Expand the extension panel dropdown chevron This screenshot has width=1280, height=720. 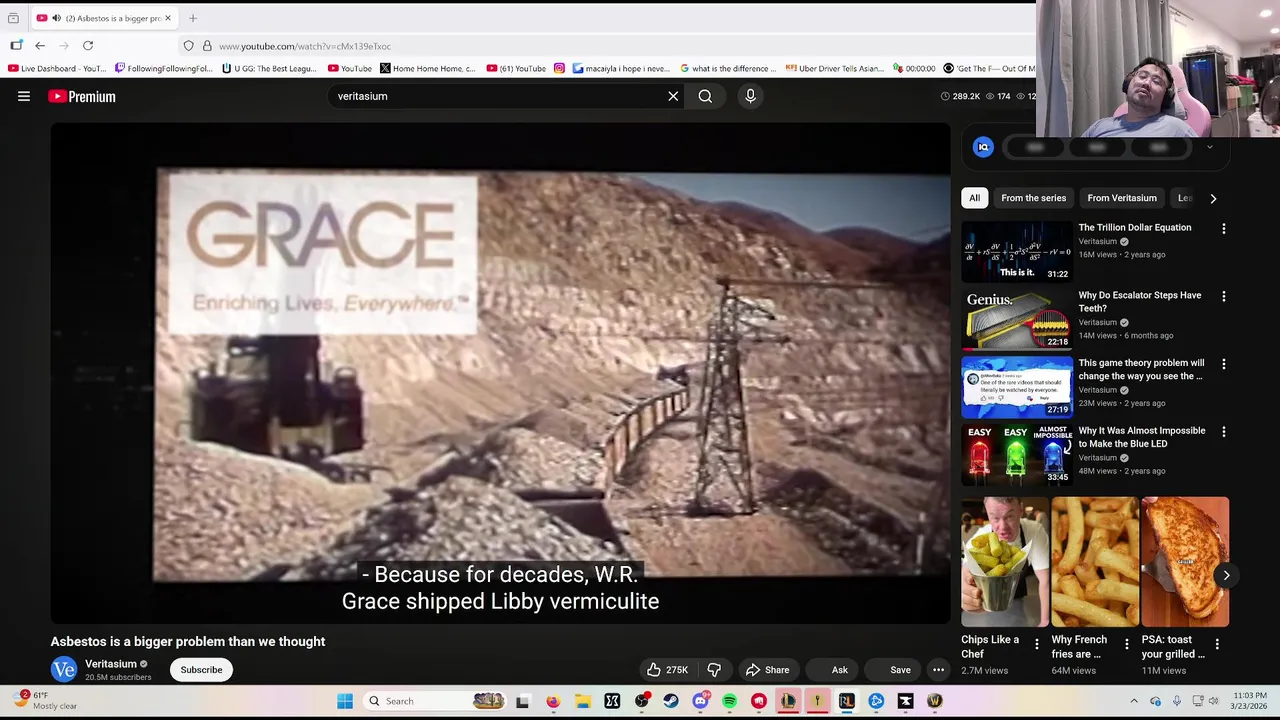[1209, 147]
